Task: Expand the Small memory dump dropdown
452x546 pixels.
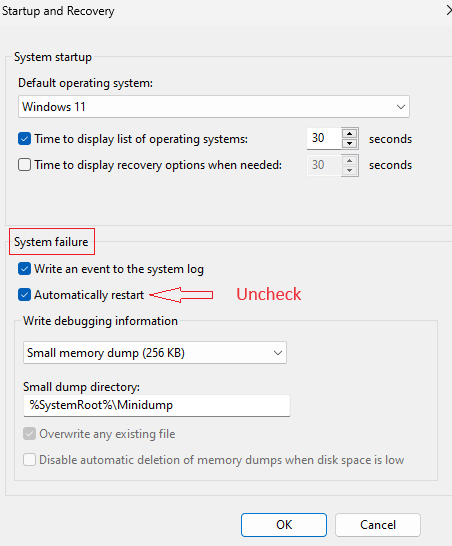Action: tap(155, 353)
